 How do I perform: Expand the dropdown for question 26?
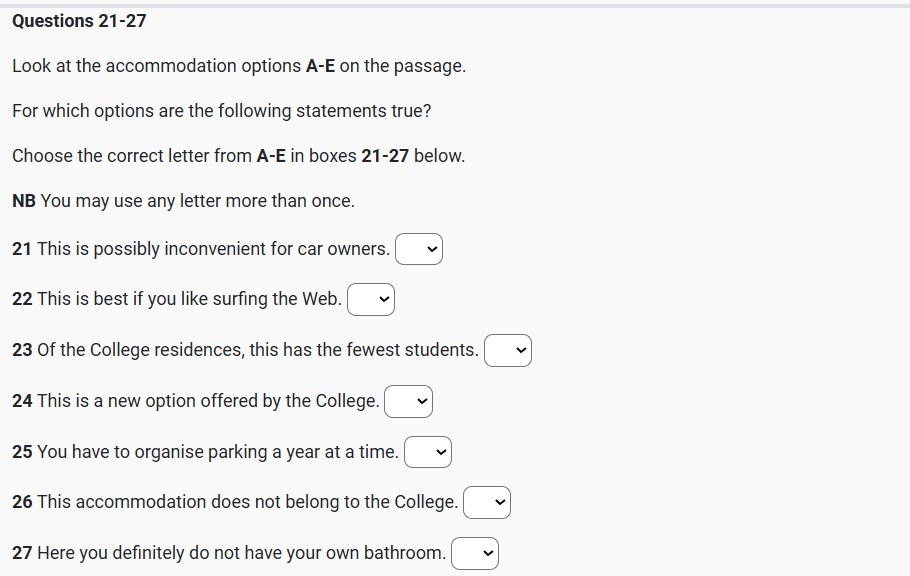(487, 502)
